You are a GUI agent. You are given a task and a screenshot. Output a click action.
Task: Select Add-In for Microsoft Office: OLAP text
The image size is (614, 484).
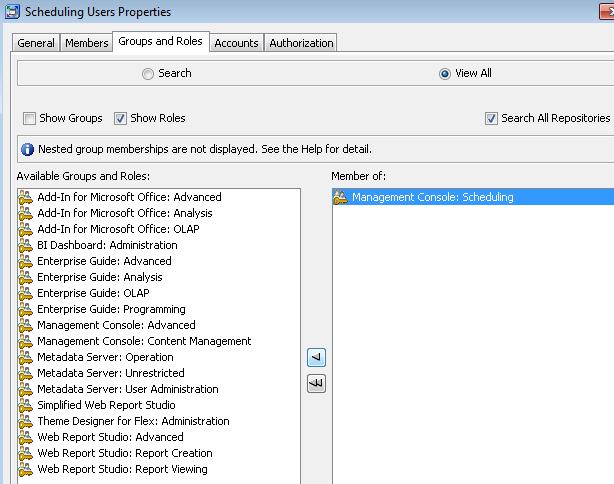(118, 229)
